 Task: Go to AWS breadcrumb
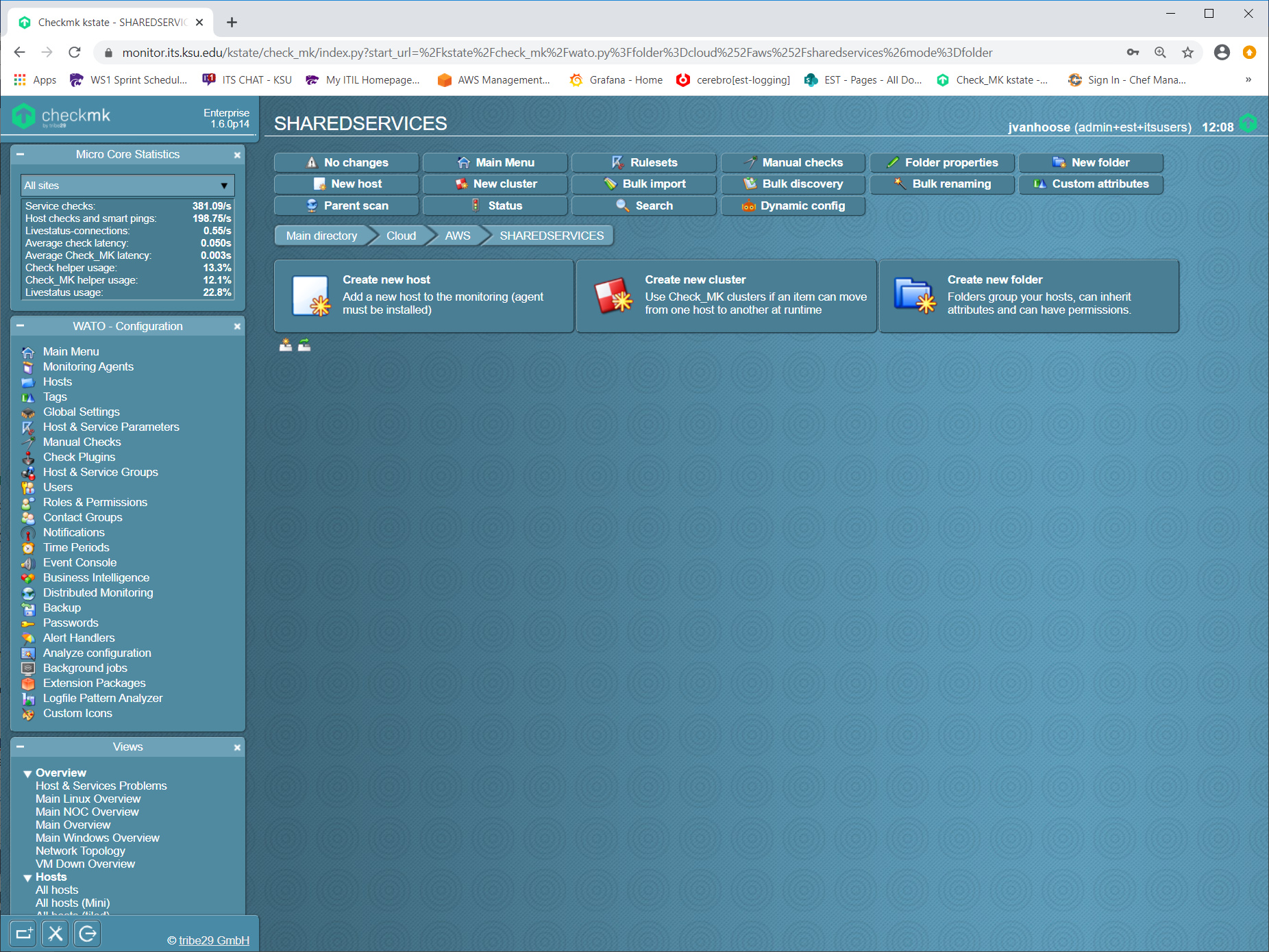pyautogui.click(x=458, y=236)
